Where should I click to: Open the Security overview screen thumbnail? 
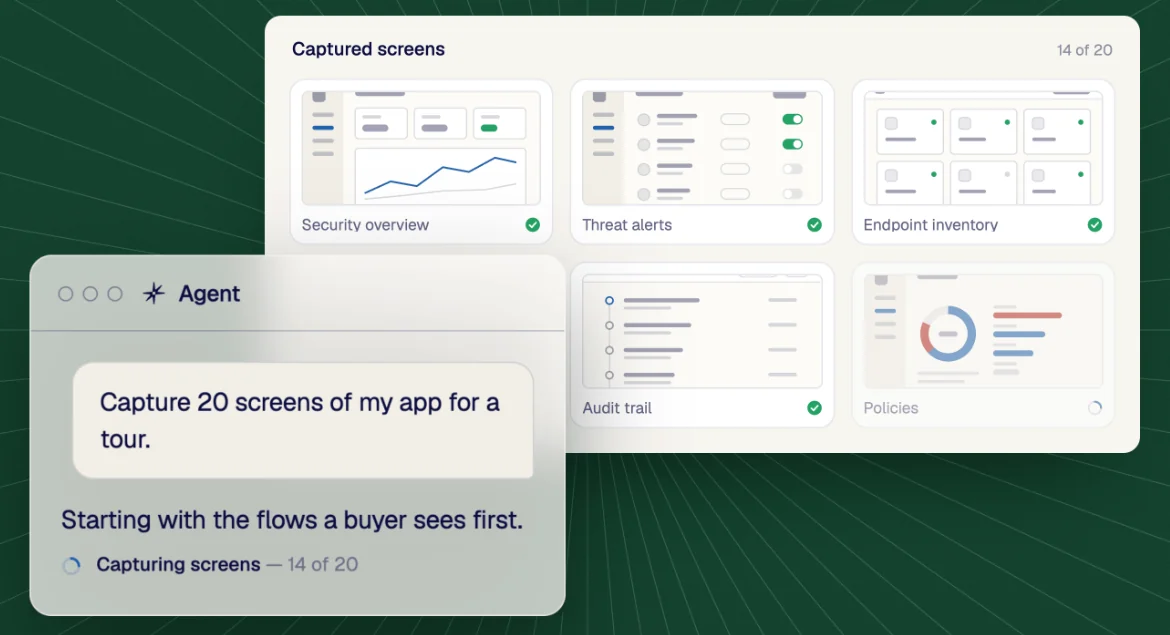[x=421, y=148]
